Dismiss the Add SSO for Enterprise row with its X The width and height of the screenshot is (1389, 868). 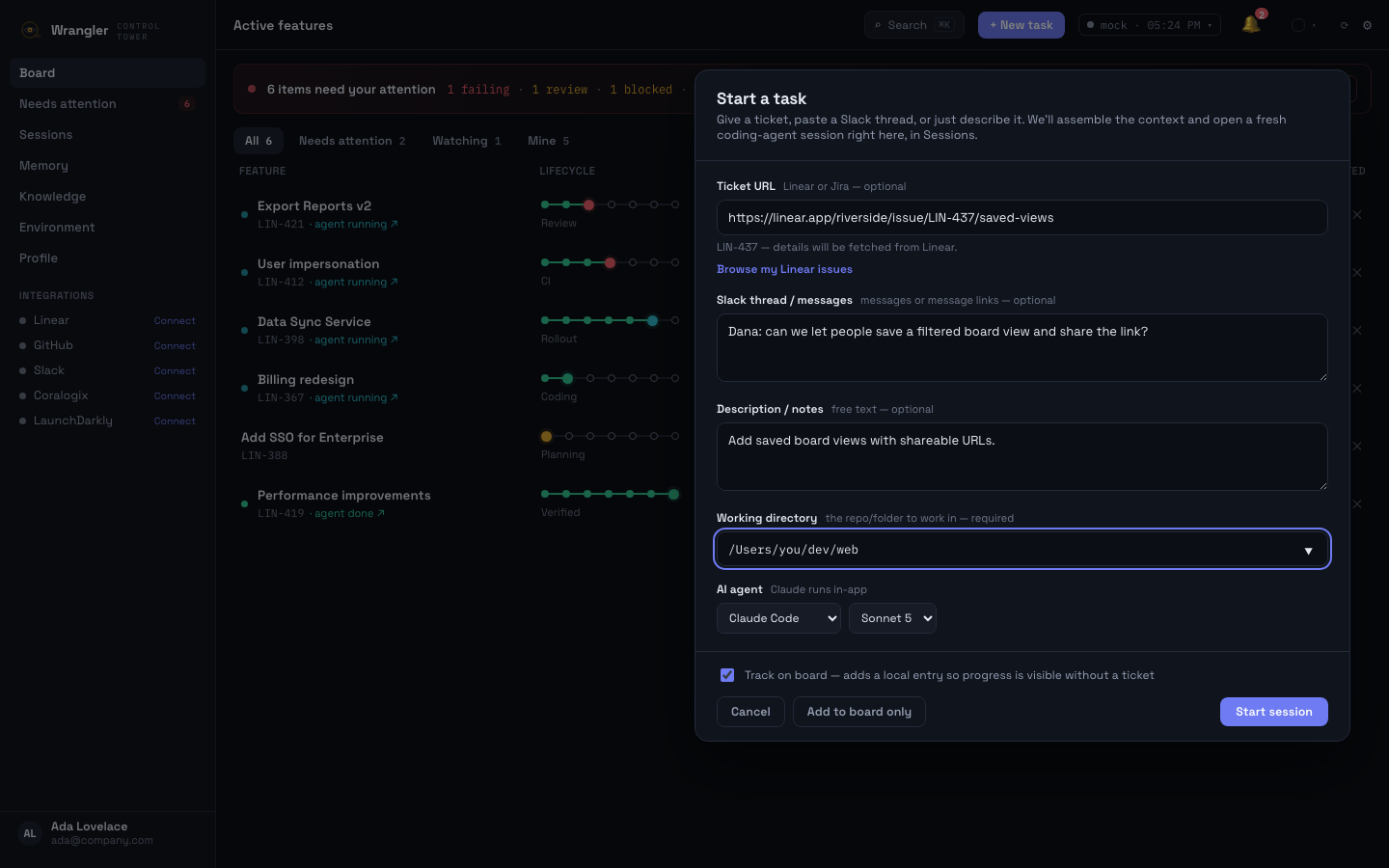(x=1357, y=447)
